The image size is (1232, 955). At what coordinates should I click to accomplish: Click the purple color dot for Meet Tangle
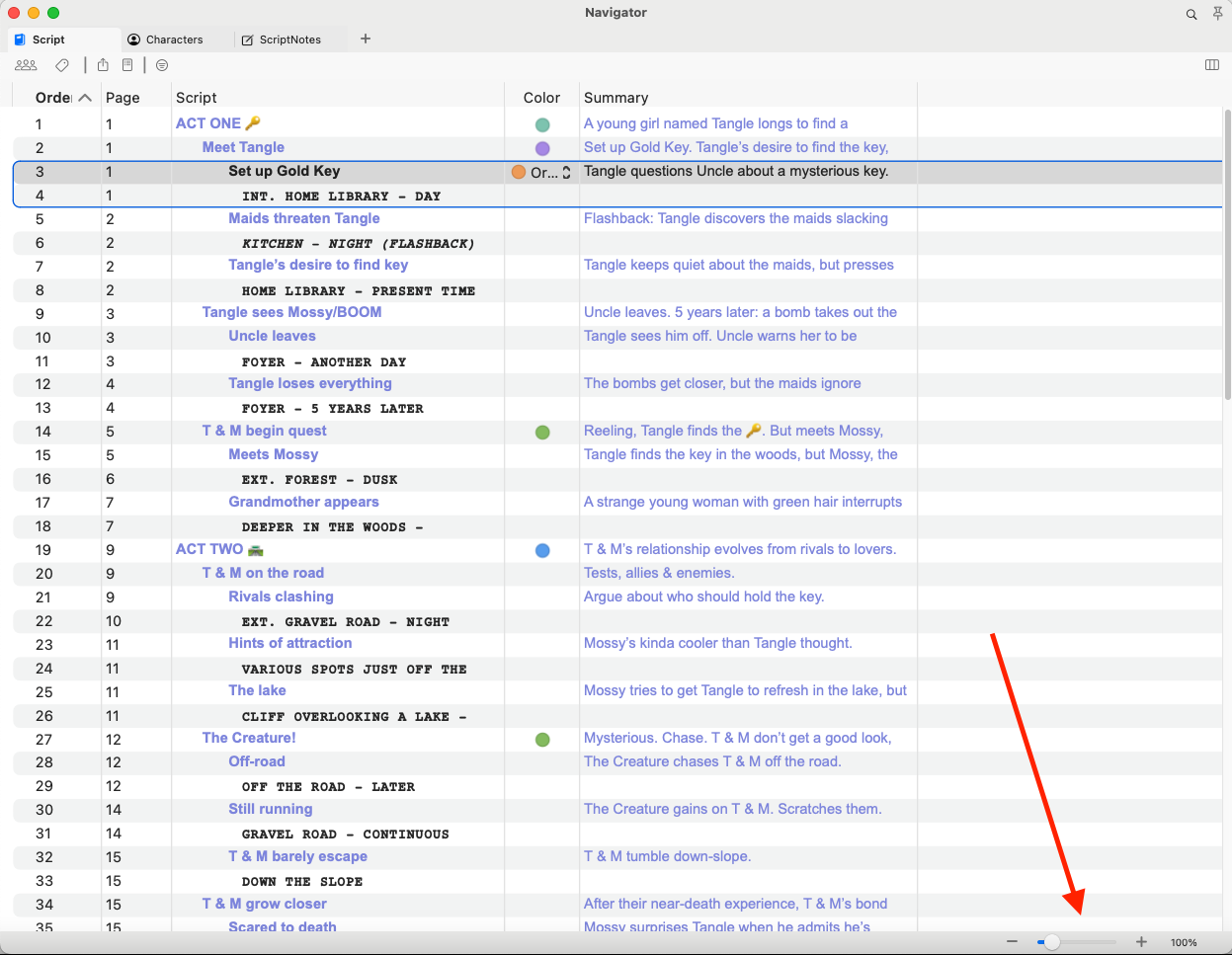542,148
